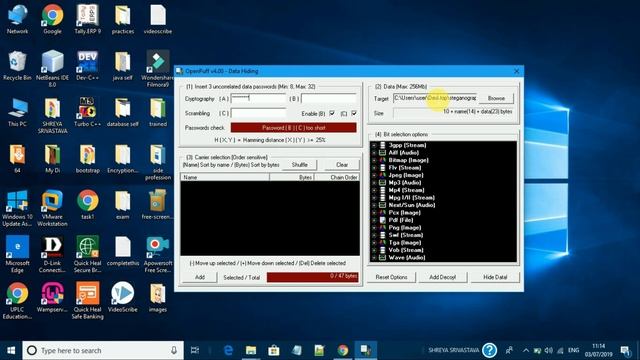640x360 pixels.
Task: Launch D-Link Connection shortcut
Action: pyautogui.click(x=52, y=254)
